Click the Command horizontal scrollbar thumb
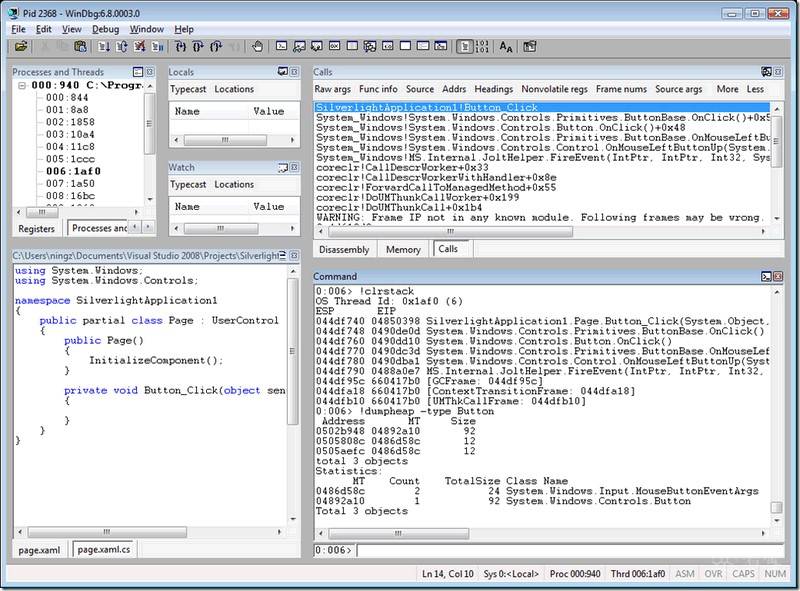 point(398,533)
